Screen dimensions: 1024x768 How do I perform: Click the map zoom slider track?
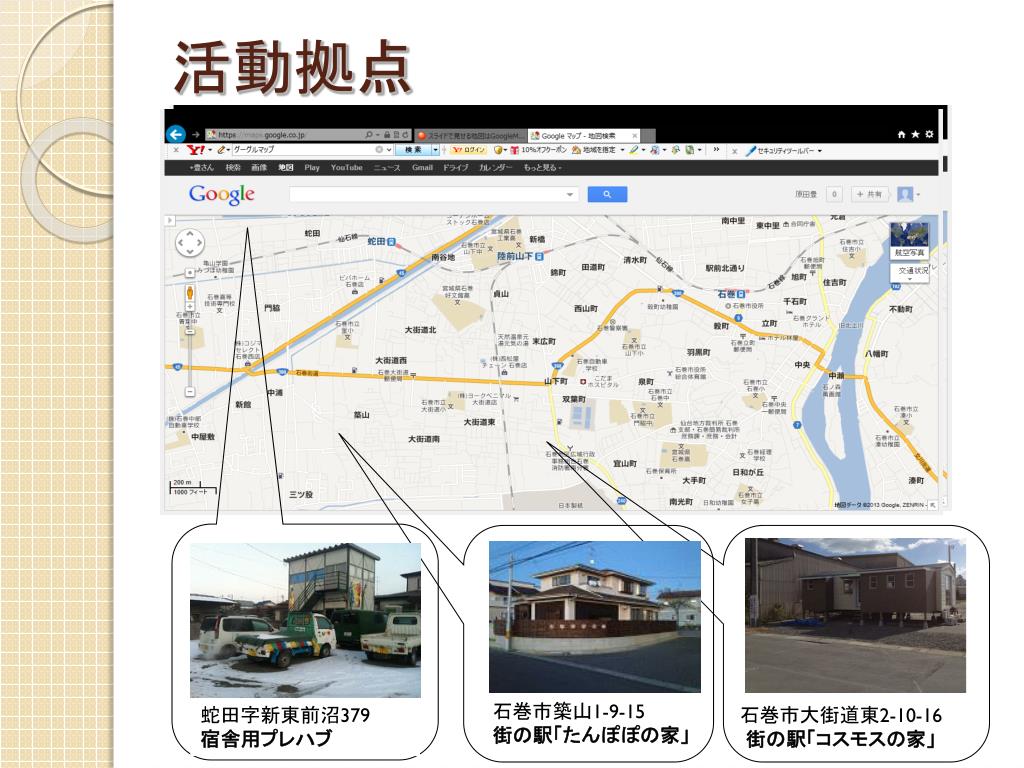(189, 349)
